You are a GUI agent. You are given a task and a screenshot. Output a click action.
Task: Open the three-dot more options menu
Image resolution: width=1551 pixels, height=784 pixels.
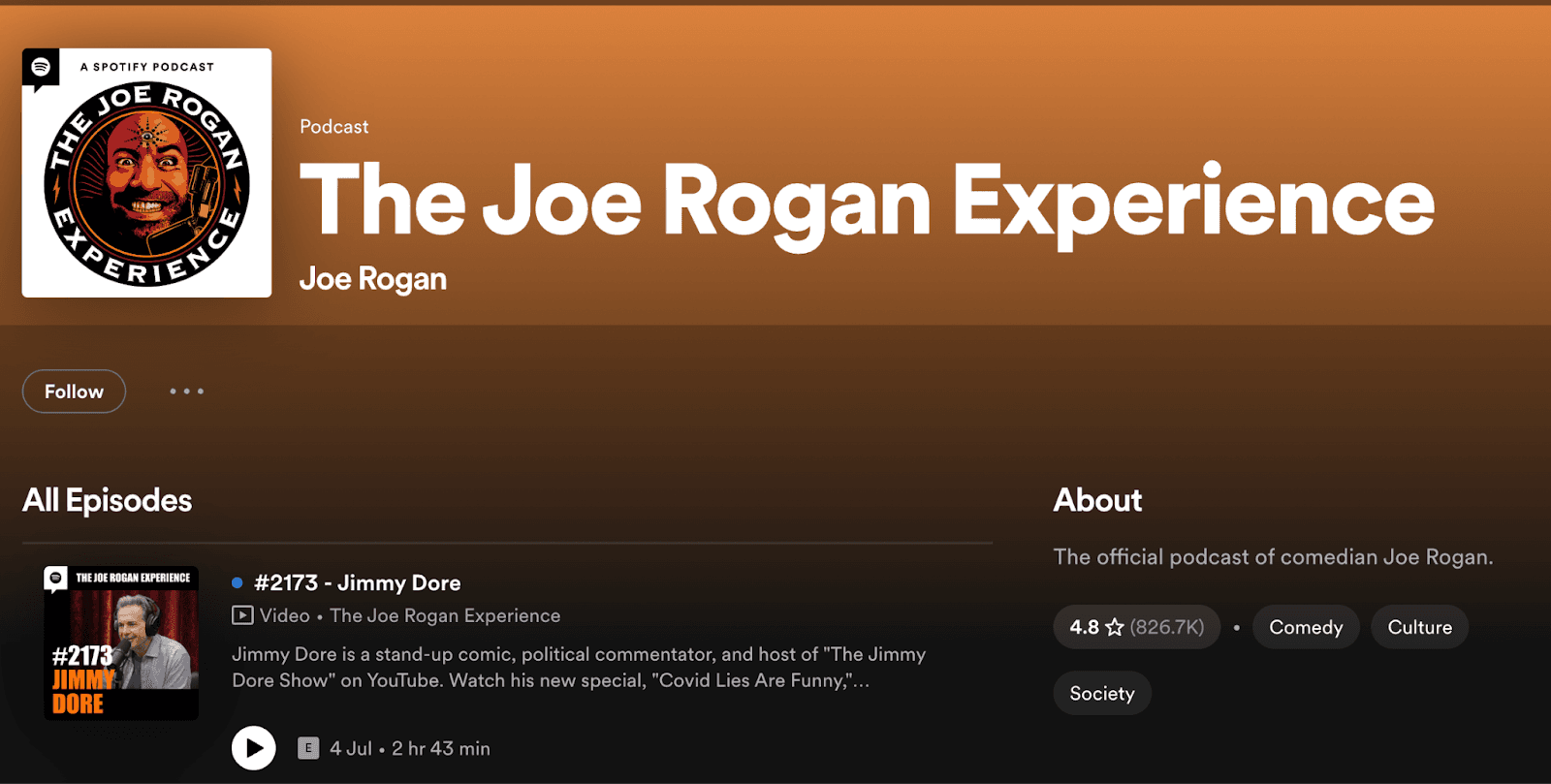pos(187,392)
